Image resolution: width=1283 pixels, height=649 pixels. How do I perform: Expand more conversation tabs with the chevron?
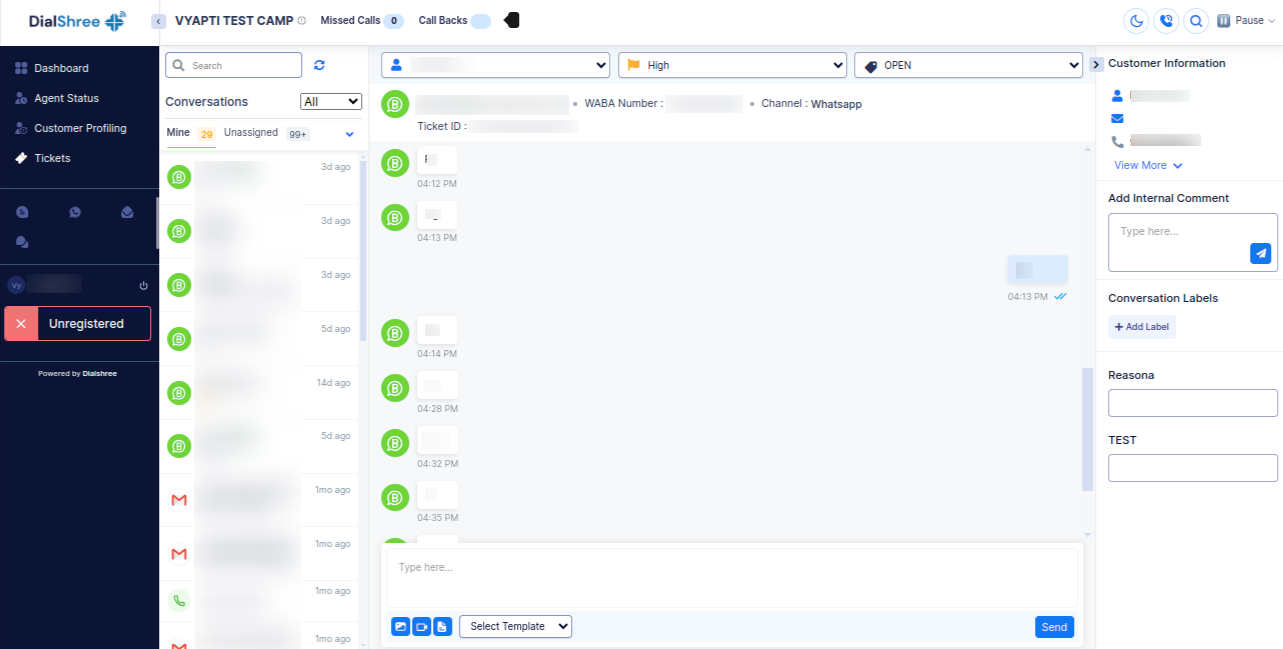click(350, 134)
